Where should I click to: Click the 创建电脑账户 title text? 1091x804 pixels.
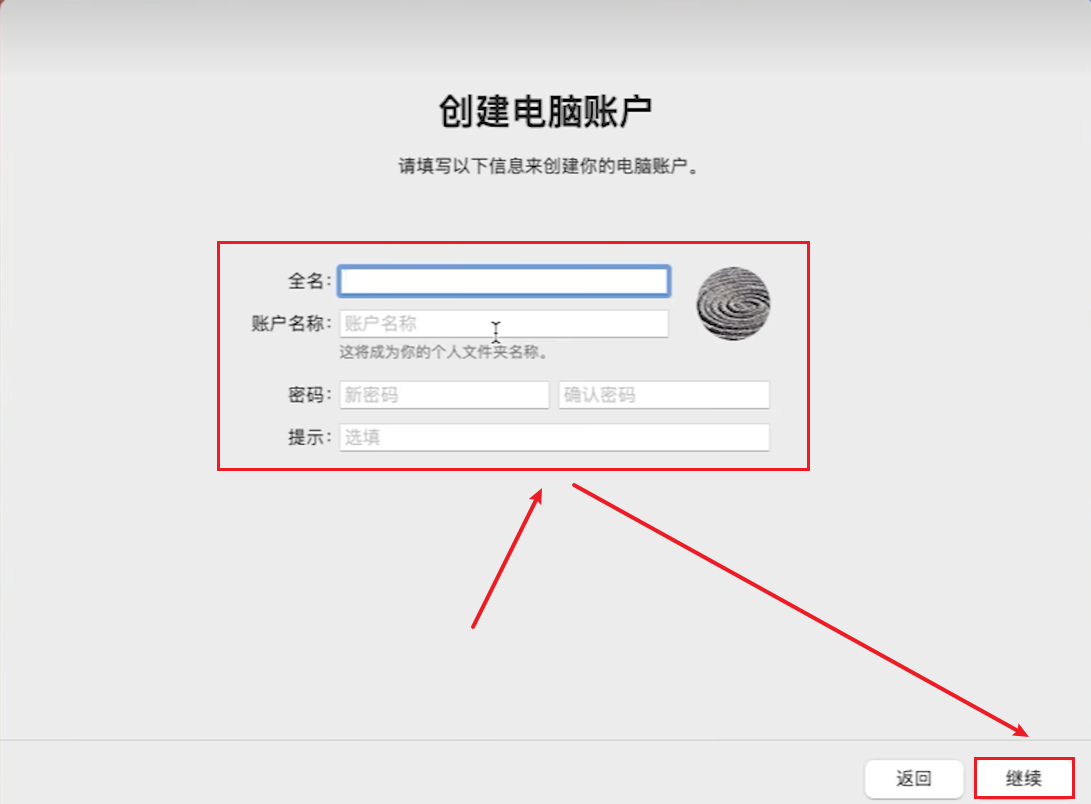coord(545,108)
